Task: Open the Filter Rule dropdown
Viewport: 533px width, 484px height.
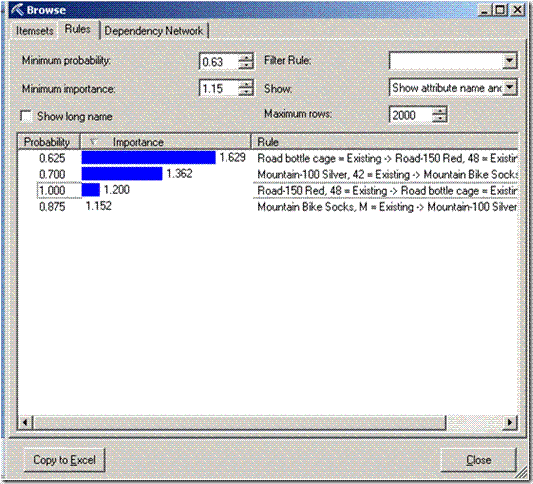Action: point(509,61)
